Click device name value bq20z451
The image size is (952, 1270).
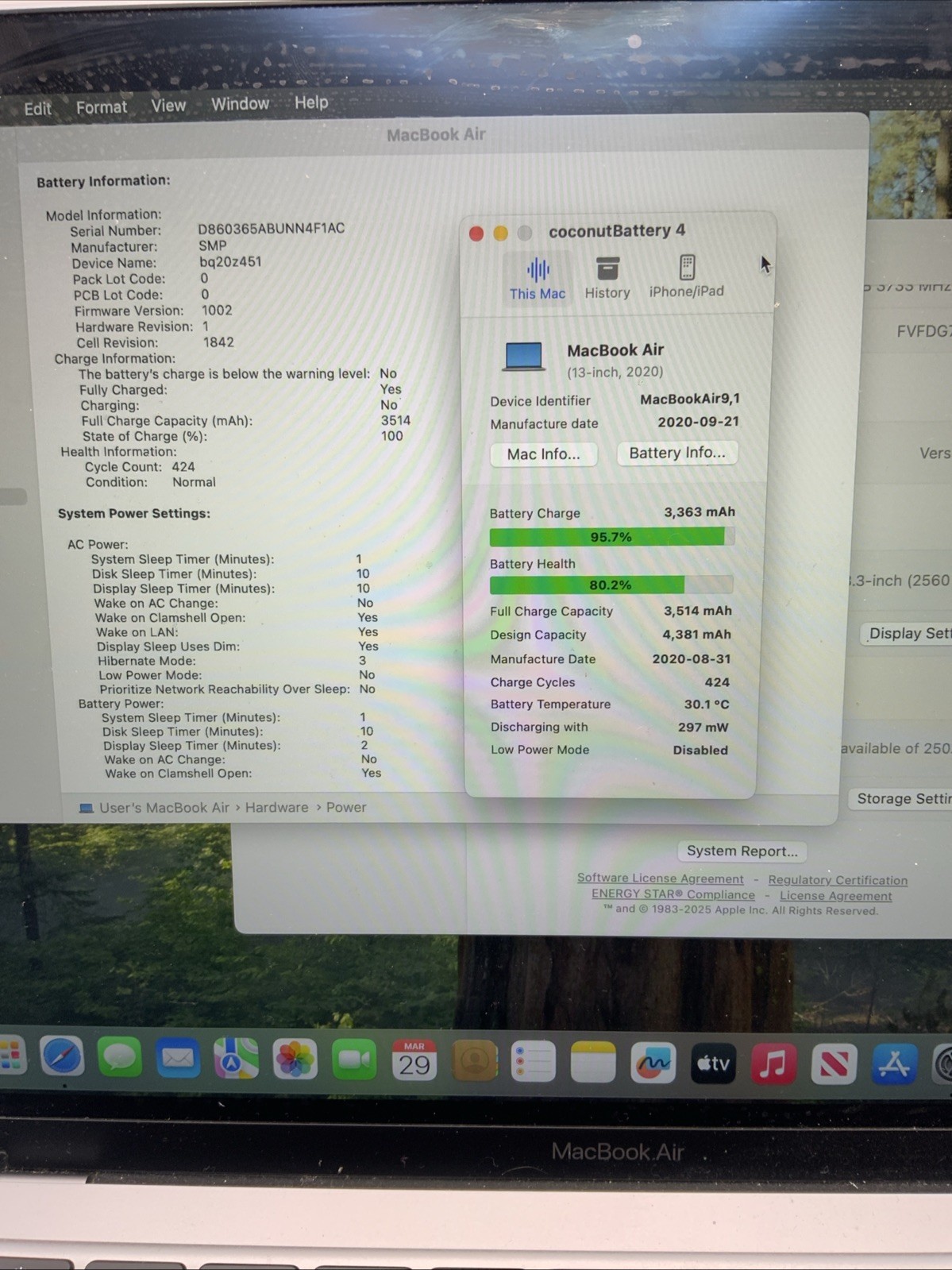230,261
